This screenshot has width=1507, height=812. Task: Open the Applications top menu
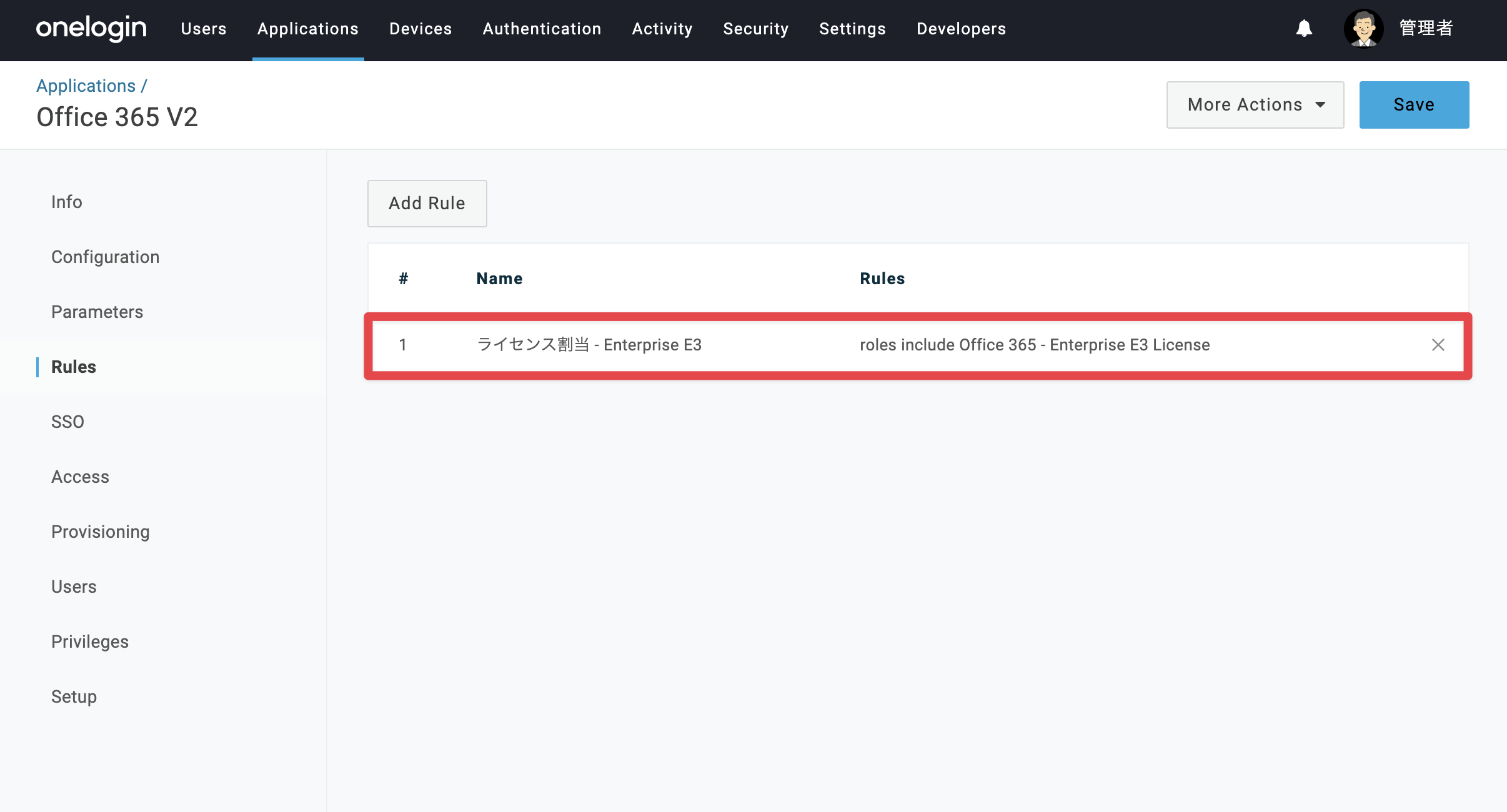(308, 29)
